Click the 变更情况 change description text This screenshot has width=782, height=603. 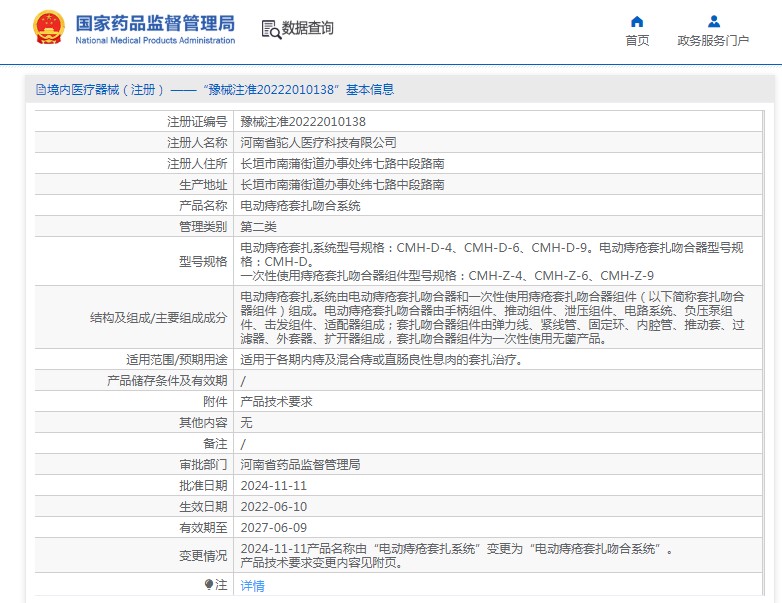[x=456, y=556]
